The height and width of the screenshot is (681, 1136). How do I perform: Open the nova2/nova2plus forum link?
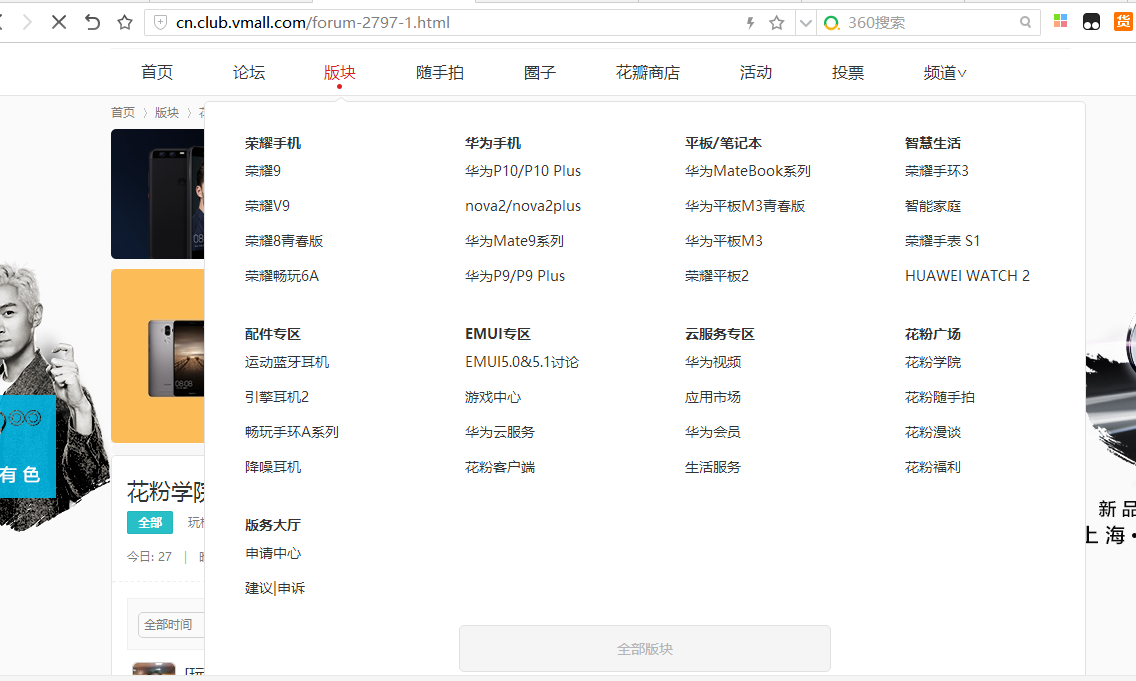tap(523, 206)
